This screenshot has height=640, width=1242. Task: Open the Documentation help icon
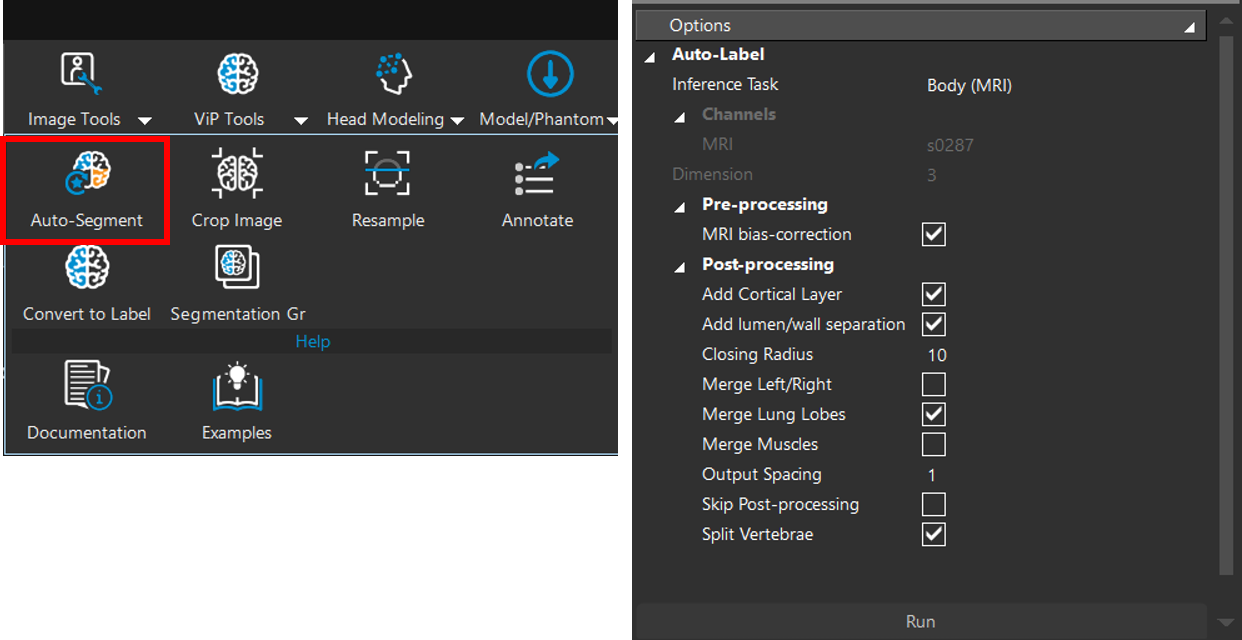86,386
